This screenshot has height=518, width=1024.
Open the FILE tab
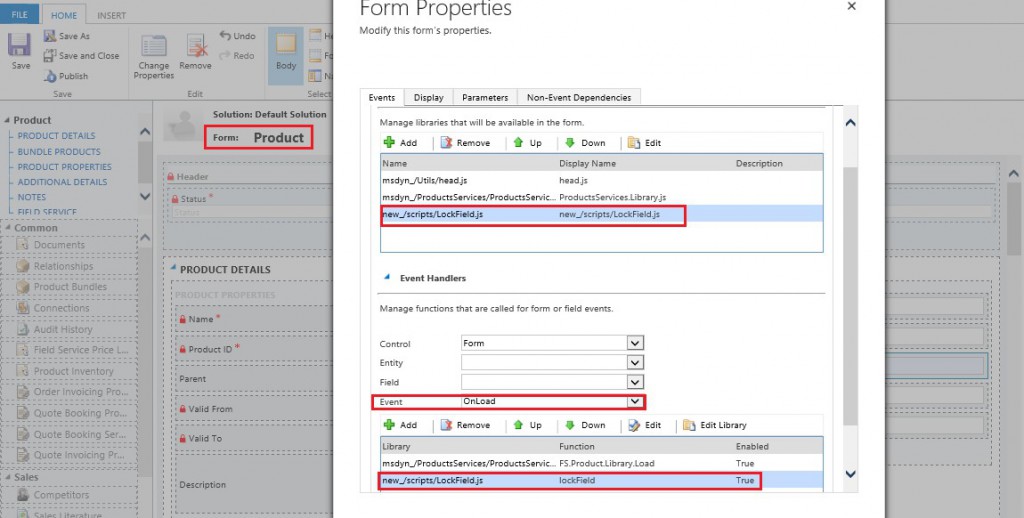click(20, 14)
